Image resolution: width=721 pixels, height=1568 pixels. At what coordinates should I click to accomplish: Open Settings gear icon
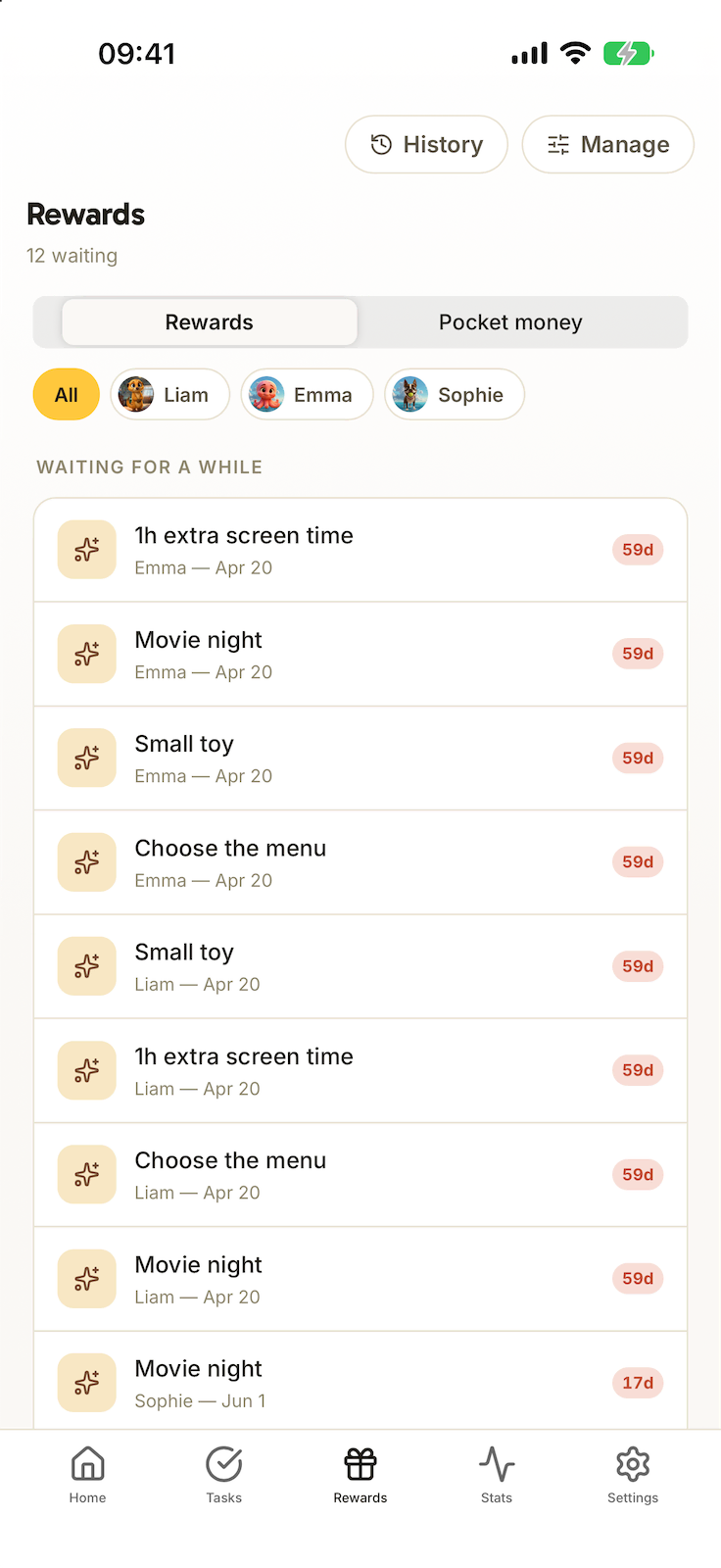(633, 1464)
